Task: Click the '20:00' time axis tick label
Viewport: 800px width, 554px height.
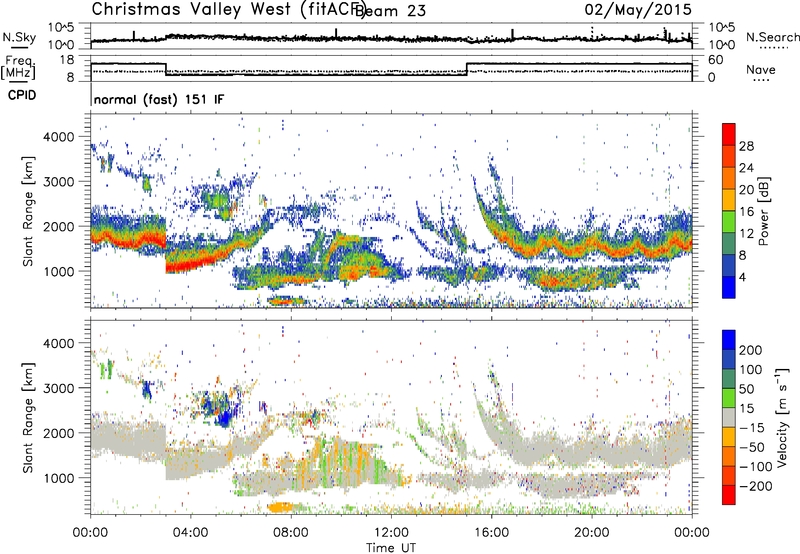Action: (591, 533)
